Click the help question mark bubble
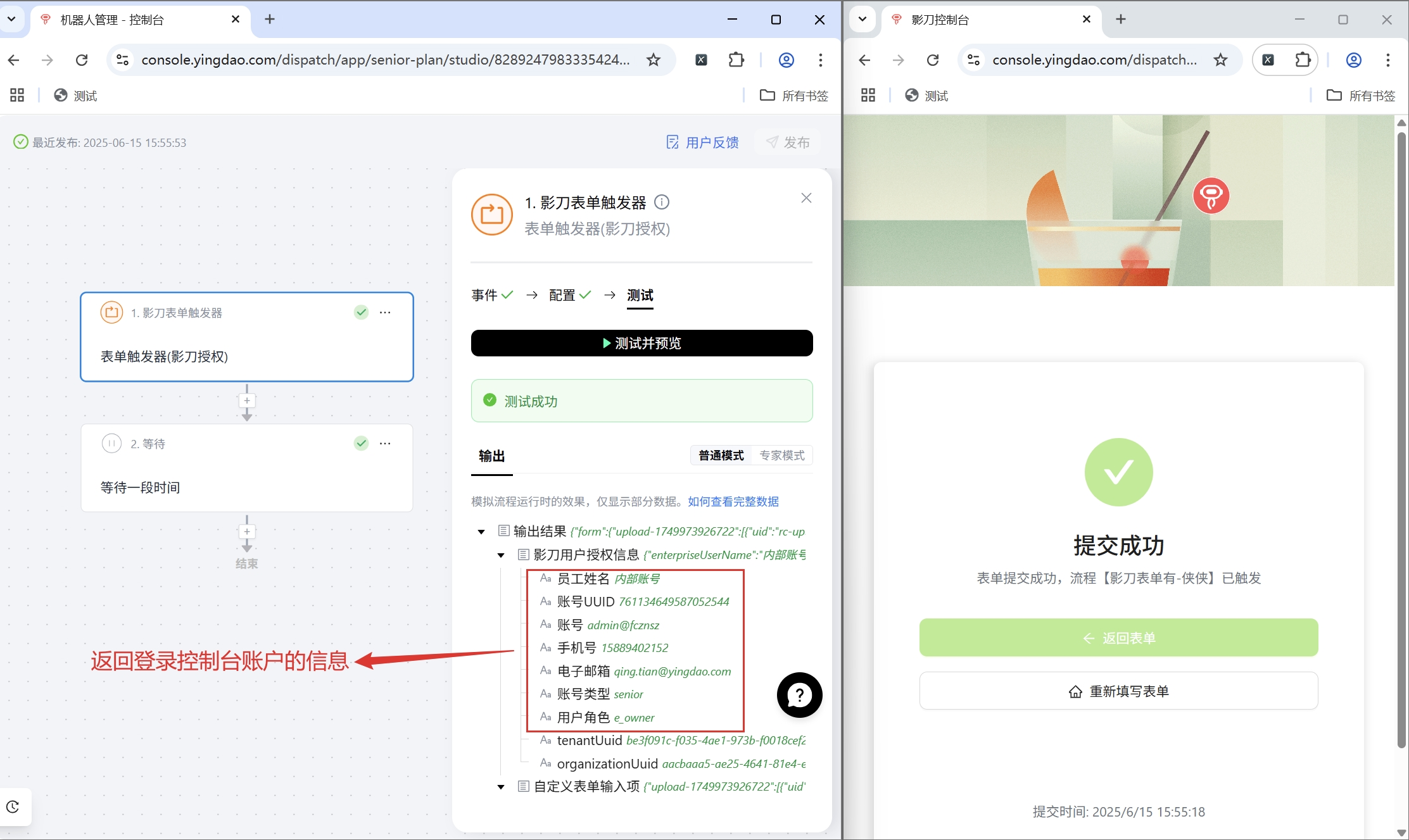 click(x=799, y=695)
